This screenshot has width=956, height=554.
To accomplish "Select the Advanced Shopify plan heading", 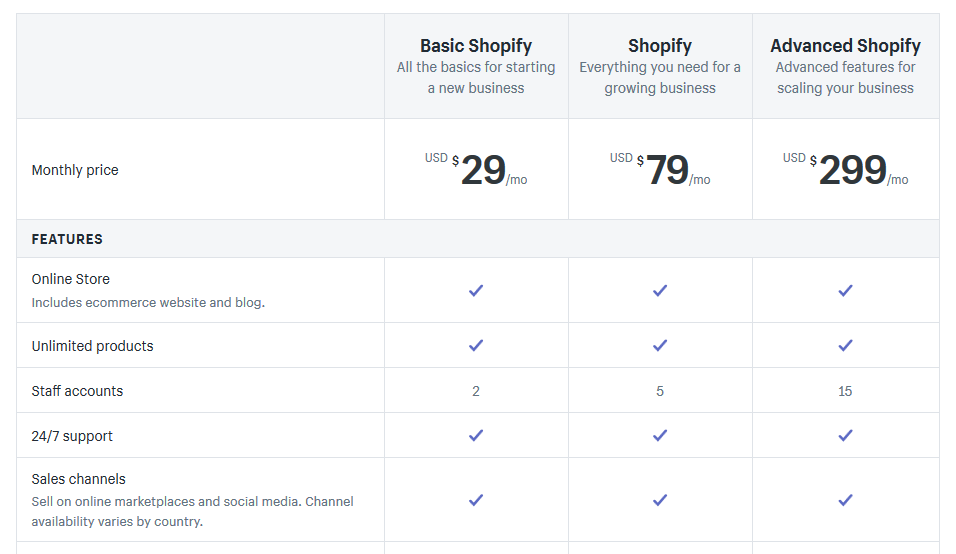I will click(x=845, y=46).
